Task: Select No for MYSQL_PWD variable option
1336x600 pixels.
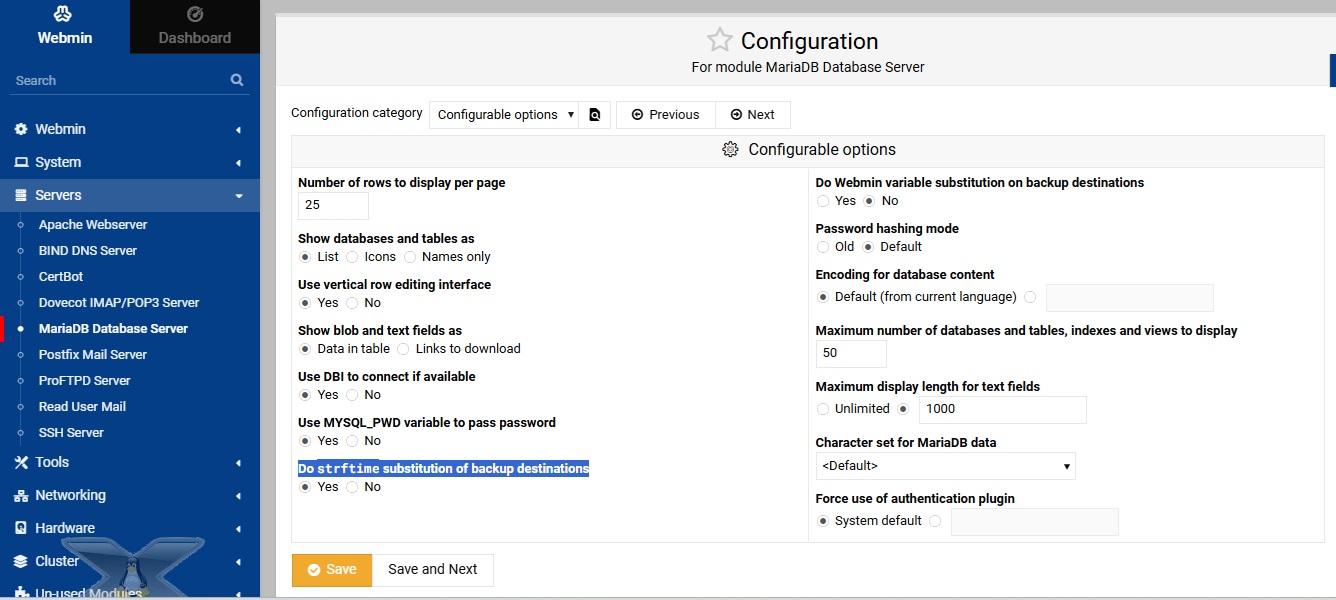Action: coord(352,441)
